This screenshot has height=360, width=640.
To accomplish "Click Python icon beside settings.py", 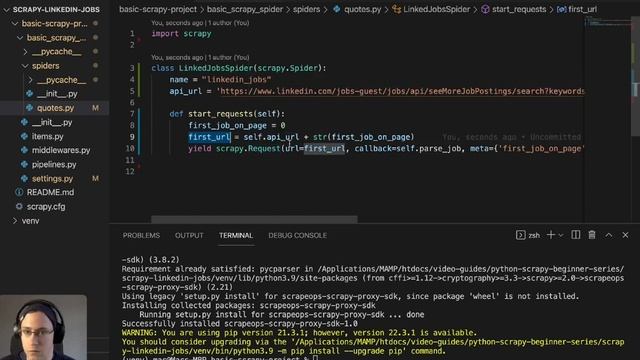I will pyautogui.click(x=24, y=178).
